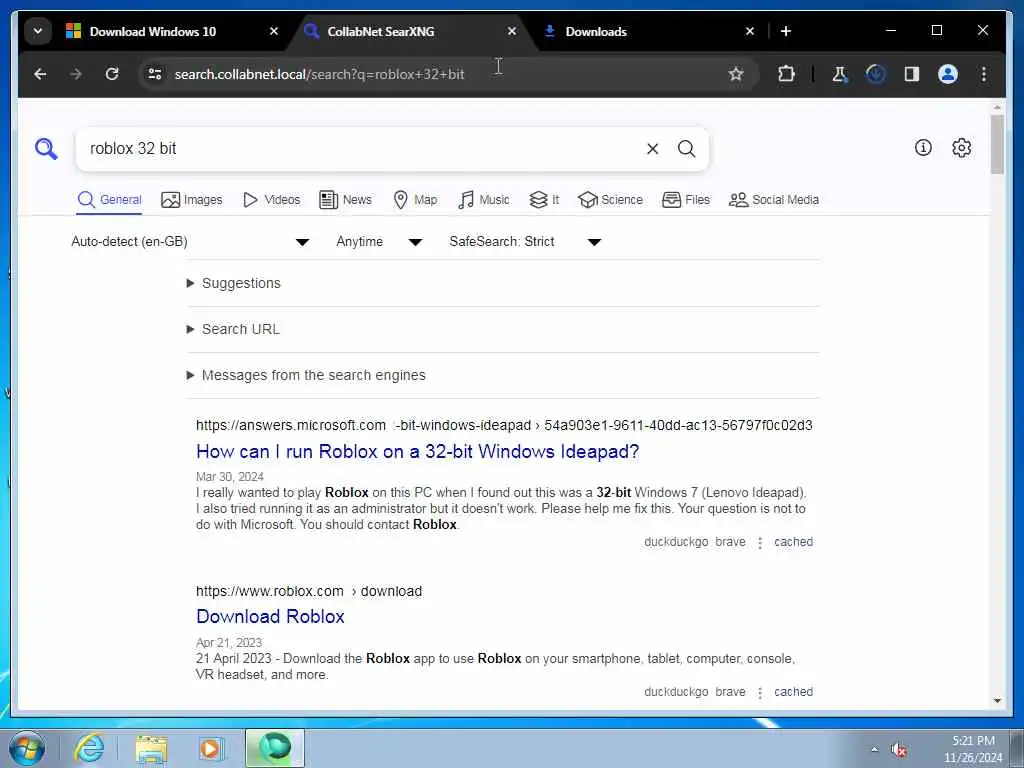Expand the Suggestions section
Viewport: 1024px width, 768px height.
coord(234,283)
